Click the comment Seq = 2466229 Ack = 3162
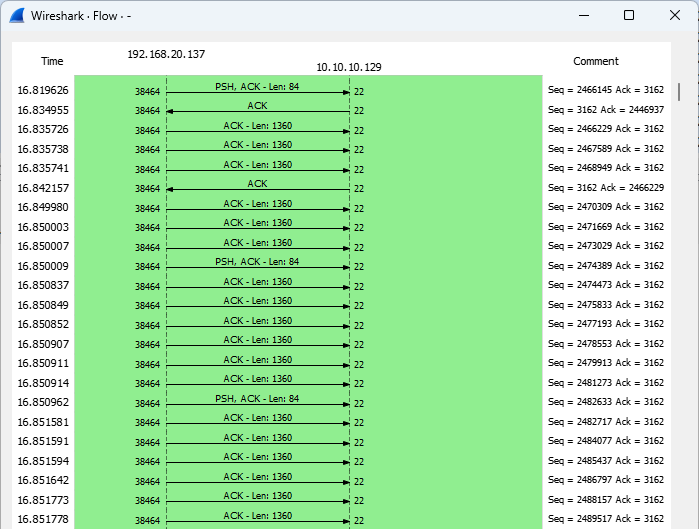Image resolution: width=699 pixels, height=529 pixels. tap(606, 129)
